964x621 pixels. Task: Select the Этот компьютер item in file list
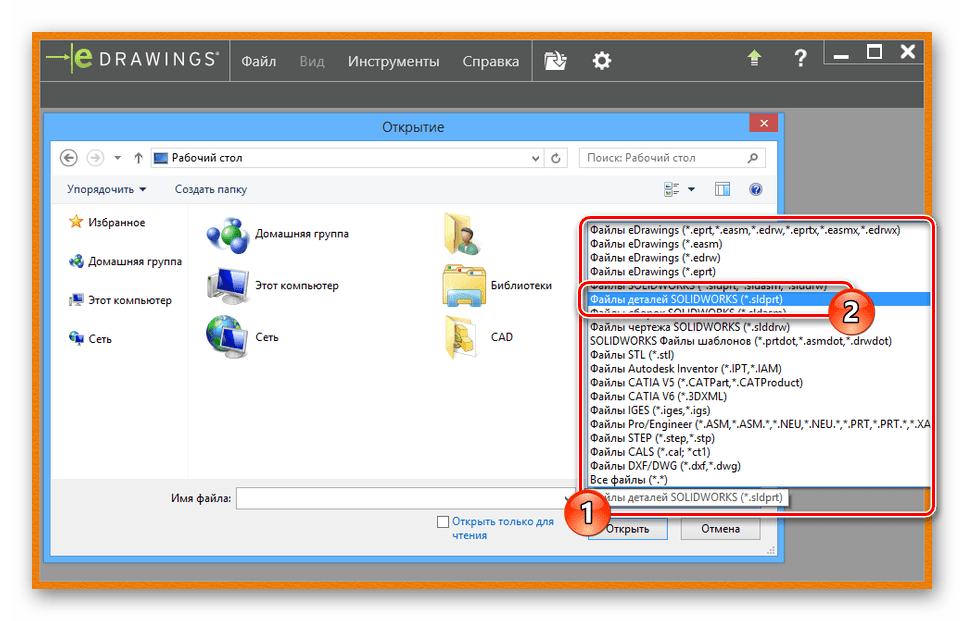click(272, 286)
